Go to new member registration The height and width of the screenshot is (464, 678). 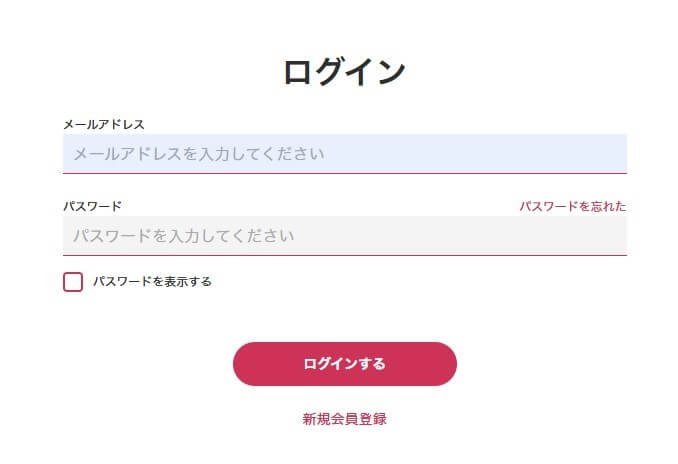click(344, 419)
